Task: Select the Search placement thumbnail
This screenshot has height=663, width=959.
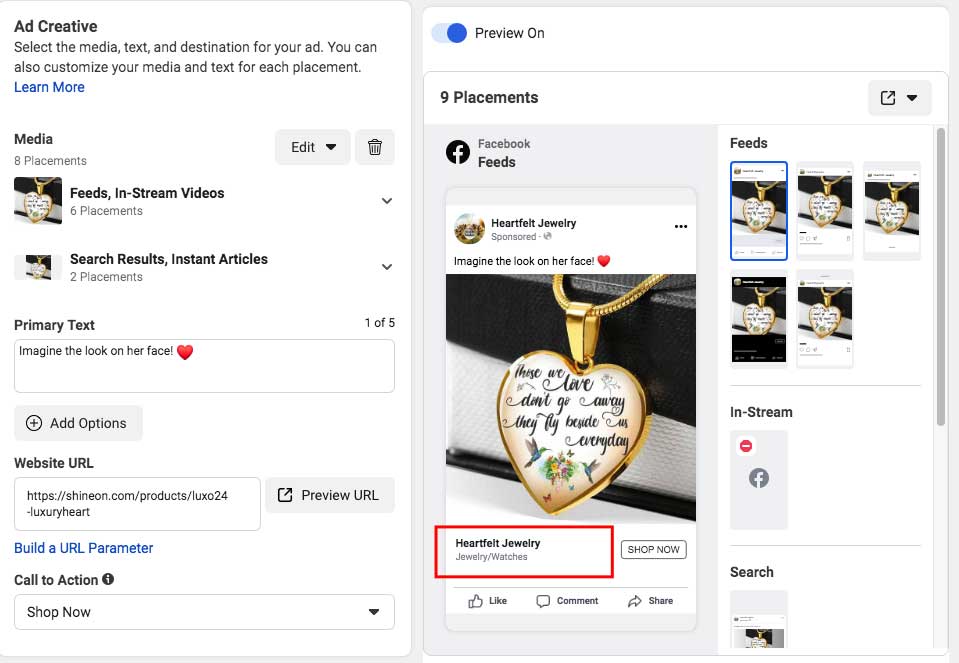Action: point(759,619)
